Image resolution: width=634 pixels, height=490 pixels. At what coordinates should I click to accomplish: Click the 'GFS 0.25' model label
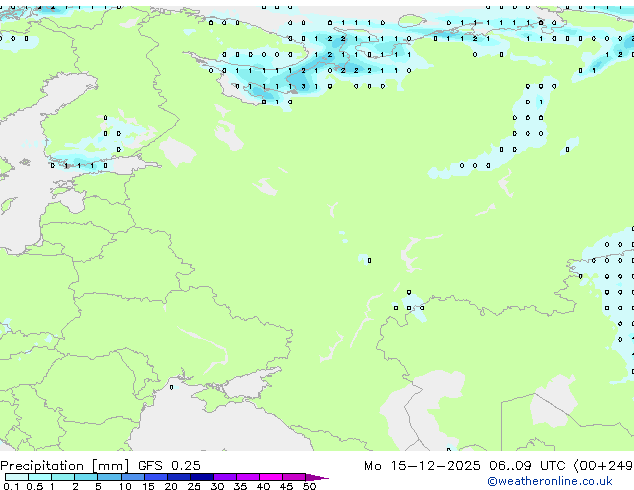coord(169,466)
